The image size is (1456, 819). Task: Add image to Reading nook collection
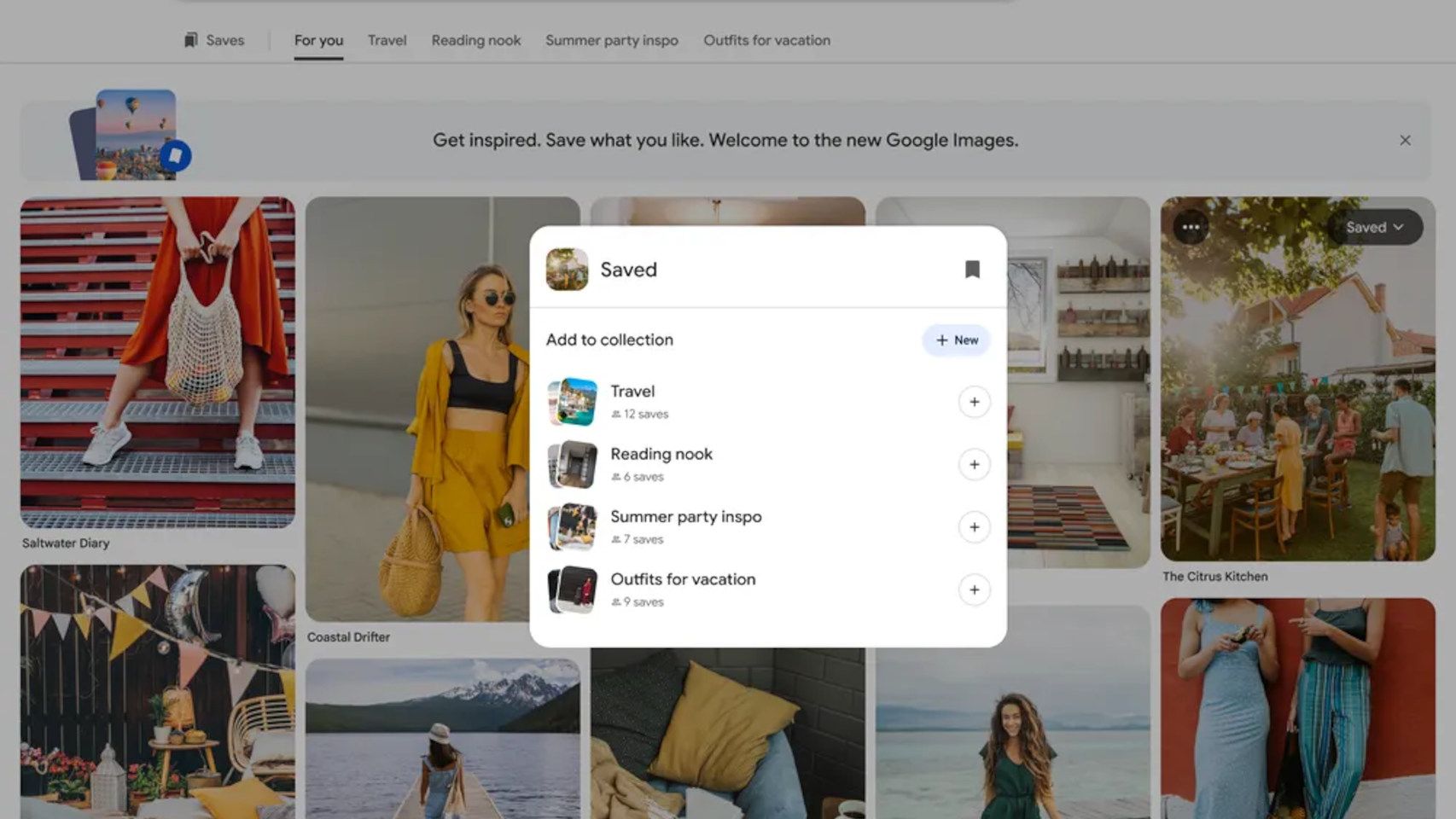(974, 464)
